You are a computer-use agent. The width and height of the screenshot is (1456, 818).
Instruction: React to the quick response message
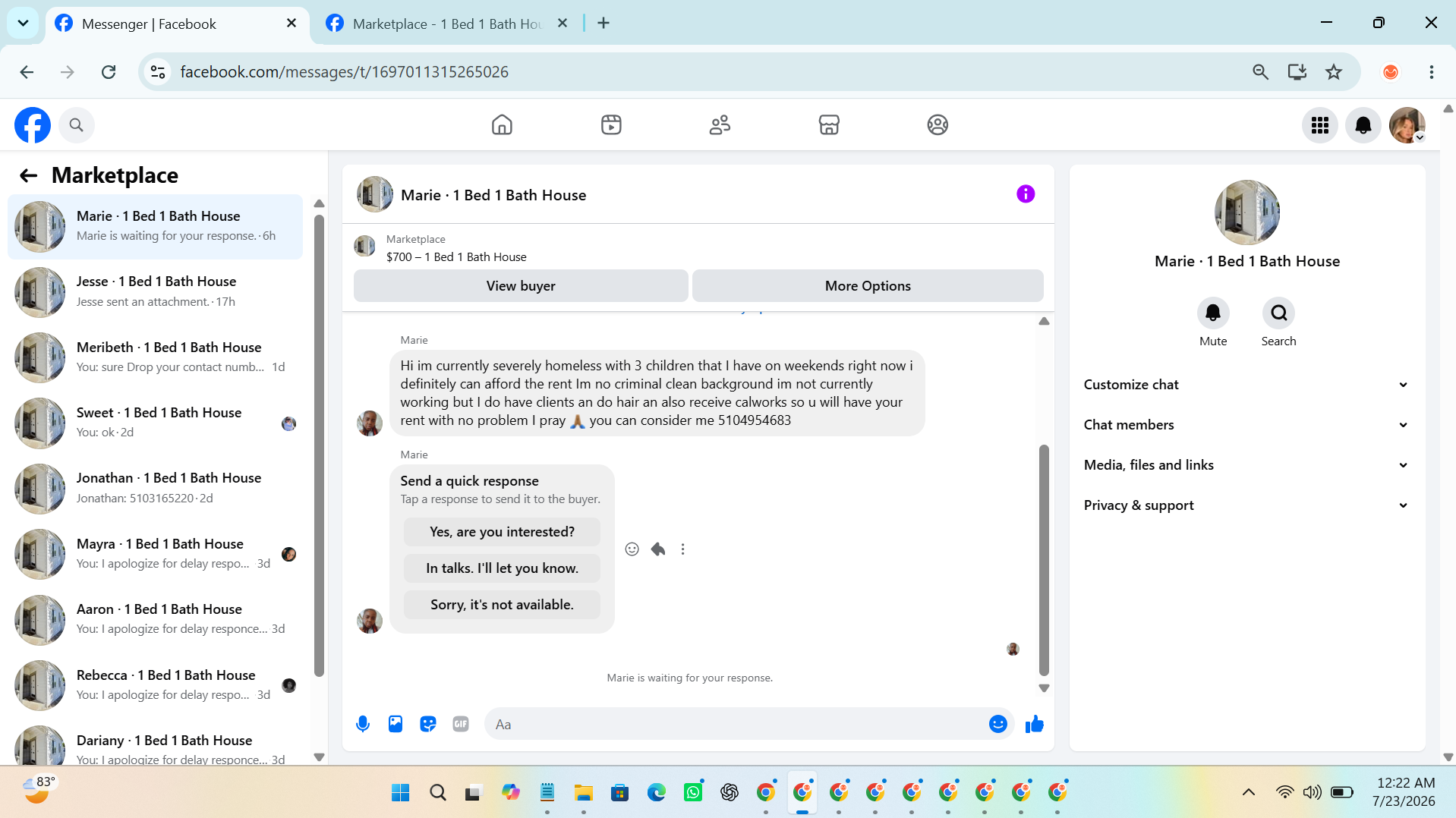click(x=632, y=549)
